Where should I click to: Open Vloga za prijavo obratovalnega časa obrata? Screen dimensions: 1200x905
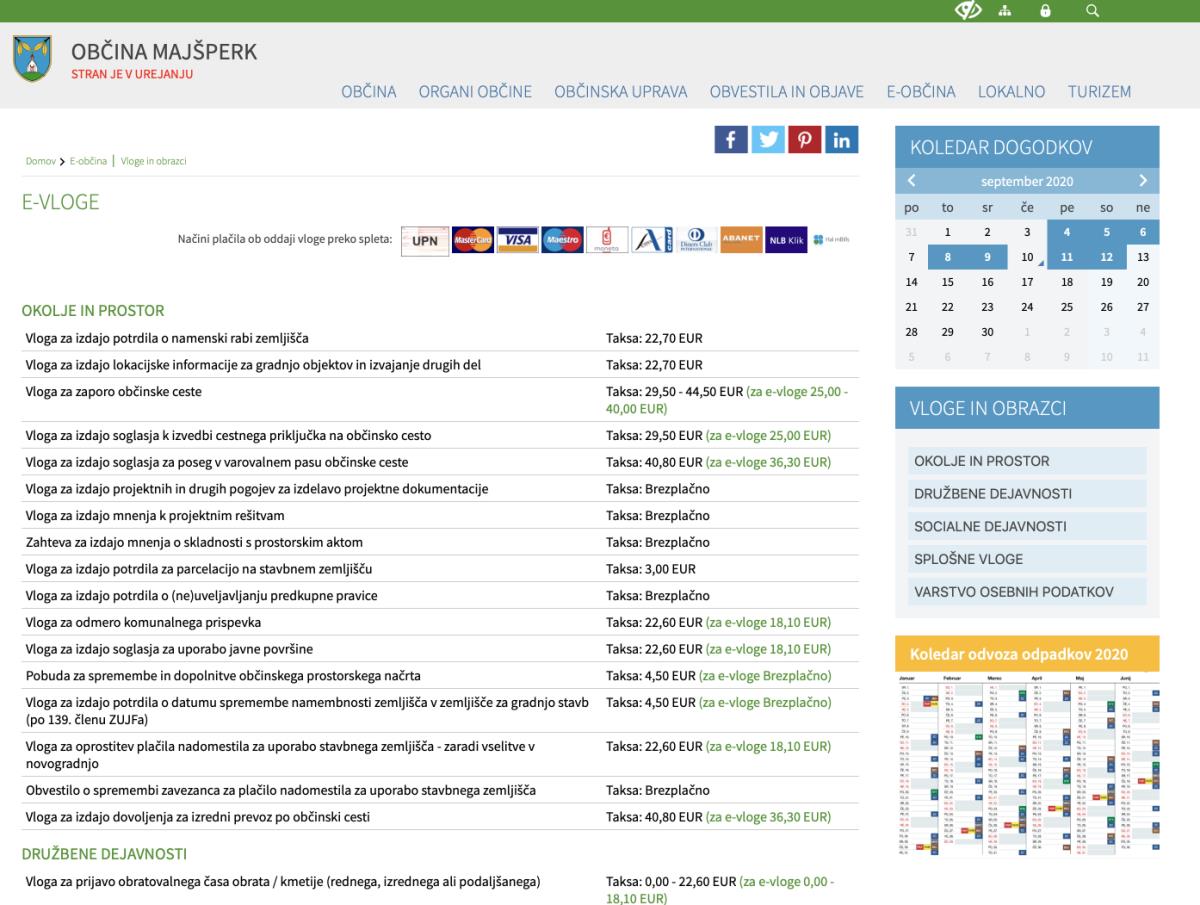click(x=283, y=882)
